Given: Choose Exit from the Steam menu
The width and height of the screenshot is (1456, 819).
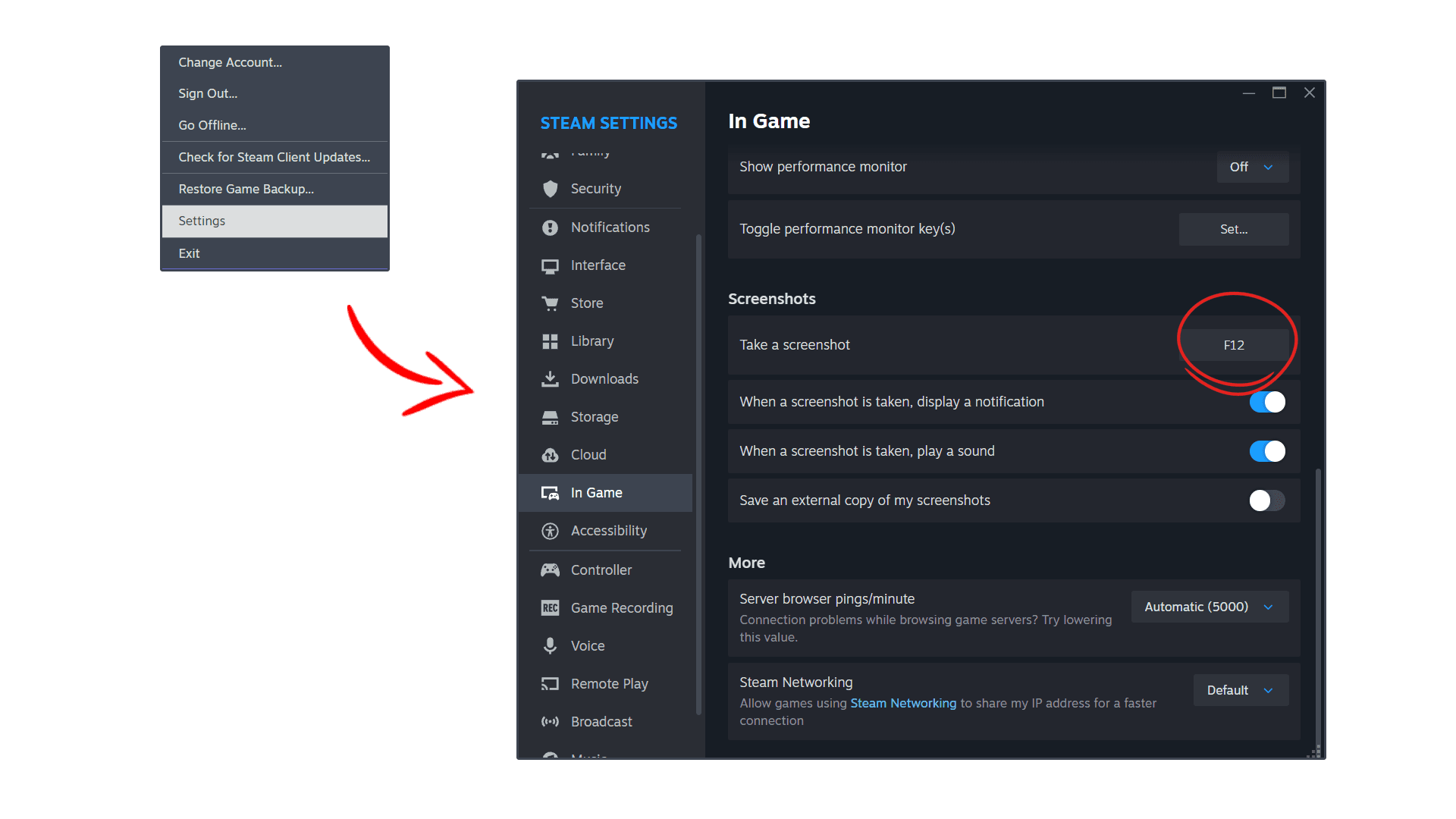Looking at the screenshot, I should click(275, 253).
